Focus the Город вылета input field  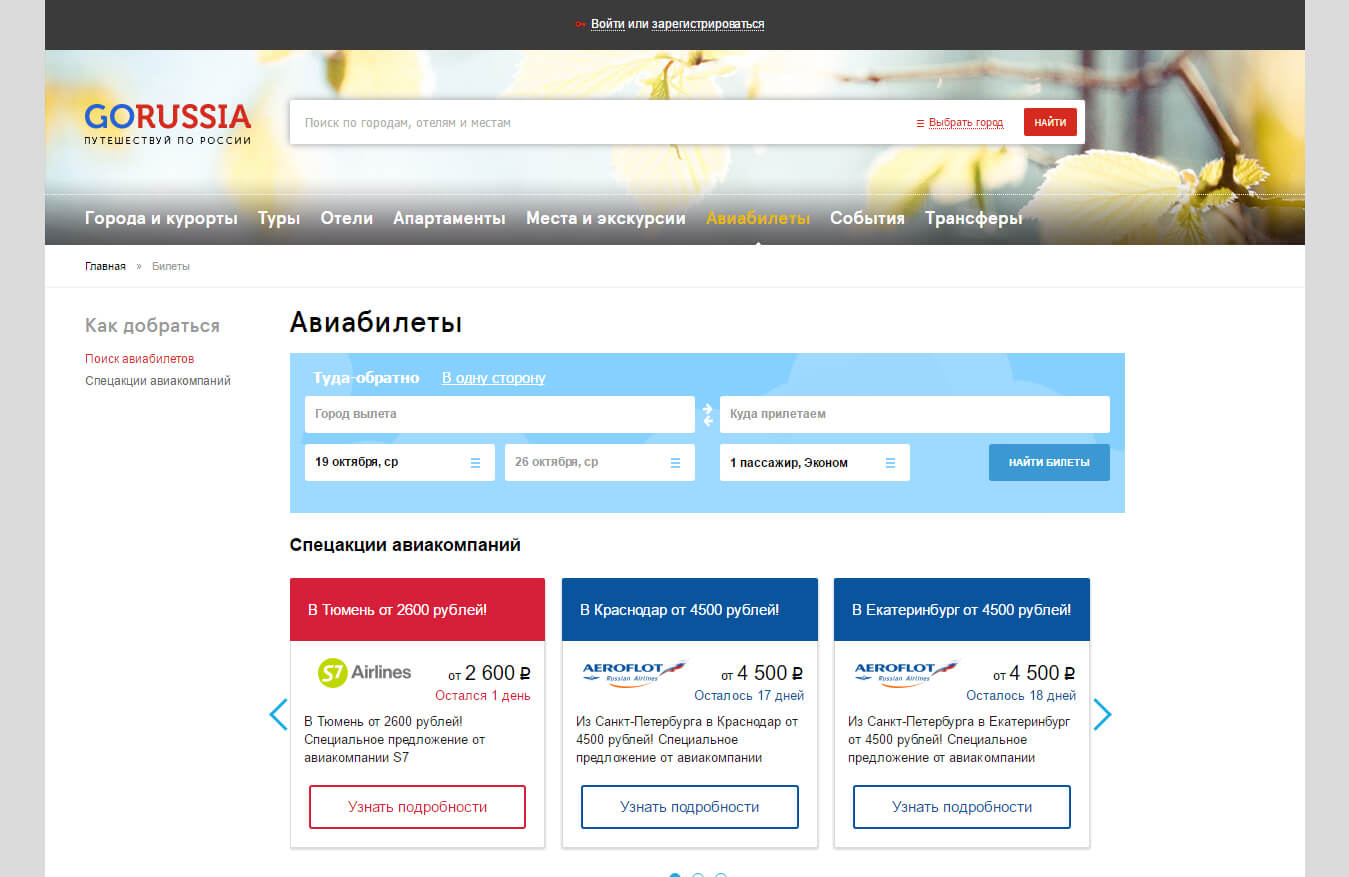click(x=499, y=414)
